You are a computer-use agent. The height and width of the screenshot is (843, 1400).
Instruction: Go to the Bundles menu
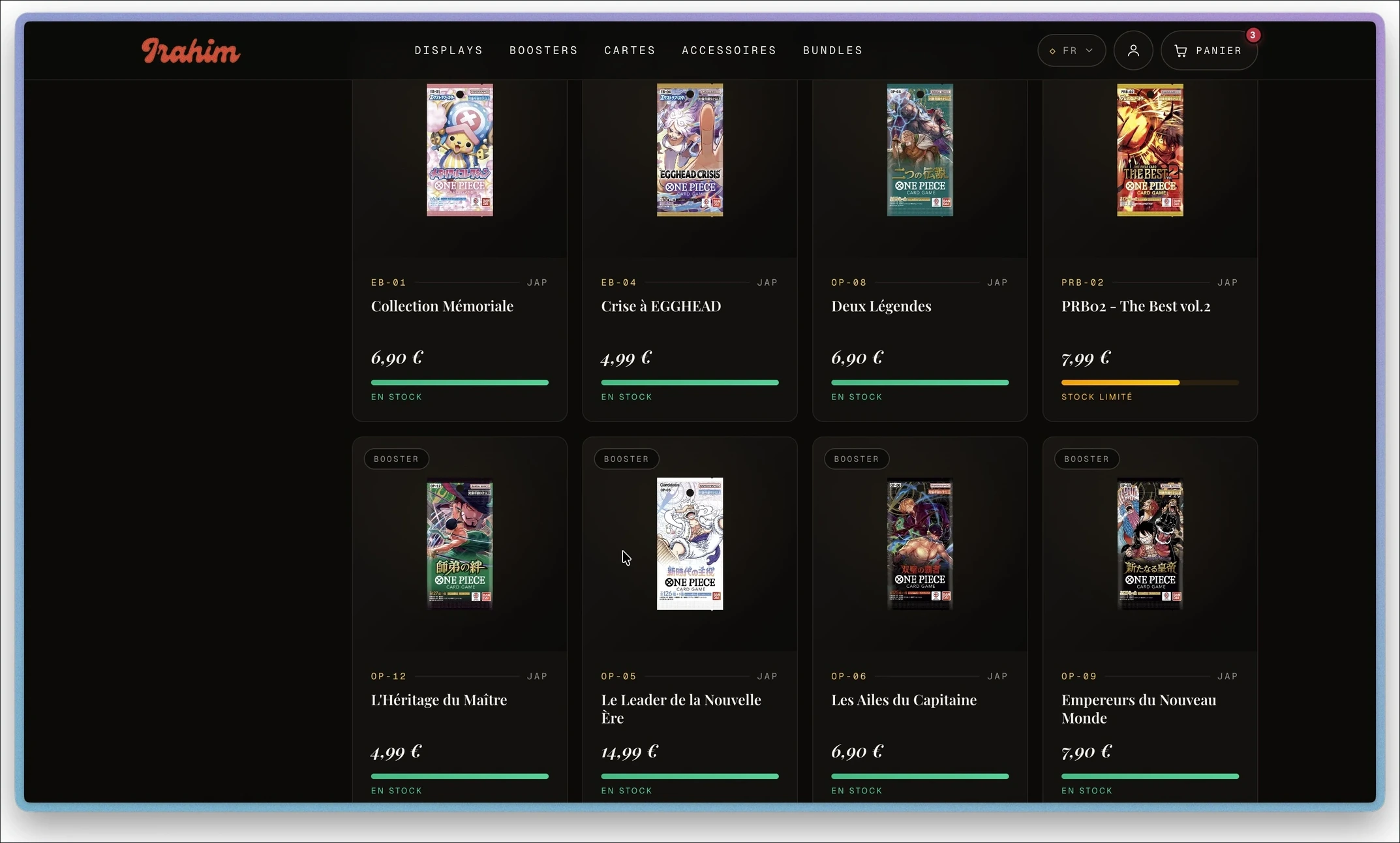(x=832, y=50)
